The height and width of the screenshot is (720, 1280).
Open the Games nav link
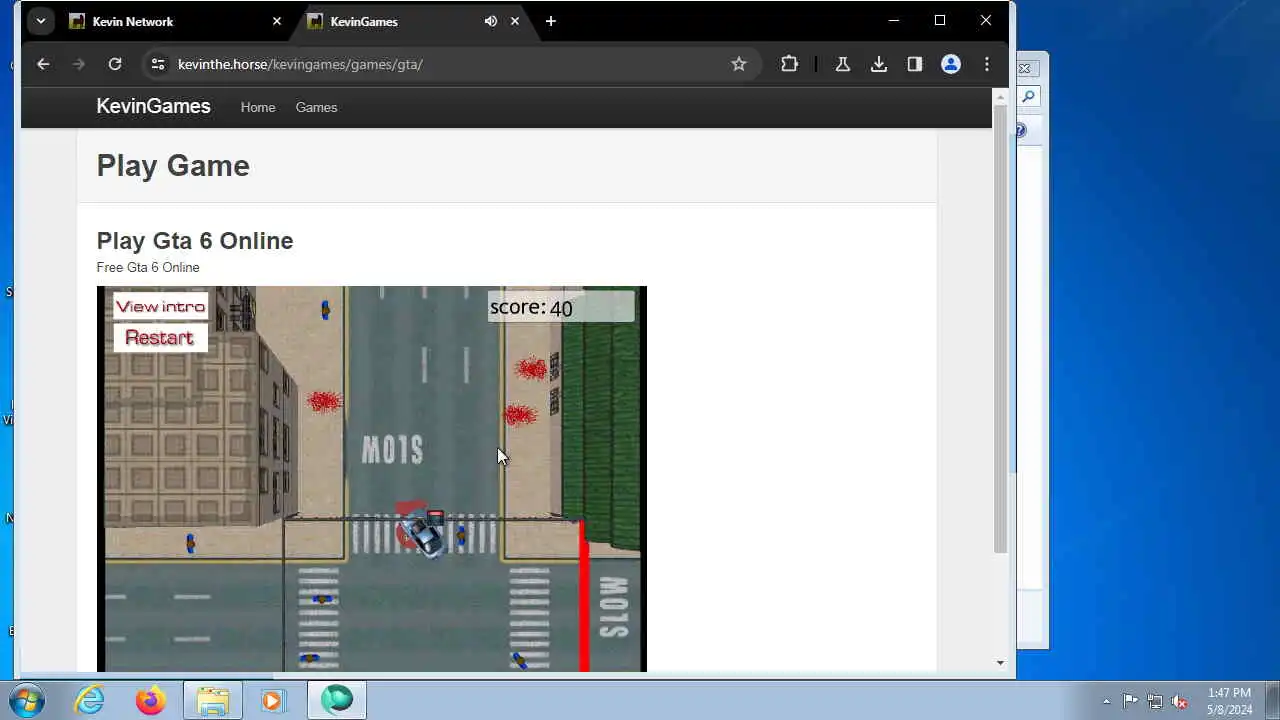pyautogui.click(x=316, y=107)
